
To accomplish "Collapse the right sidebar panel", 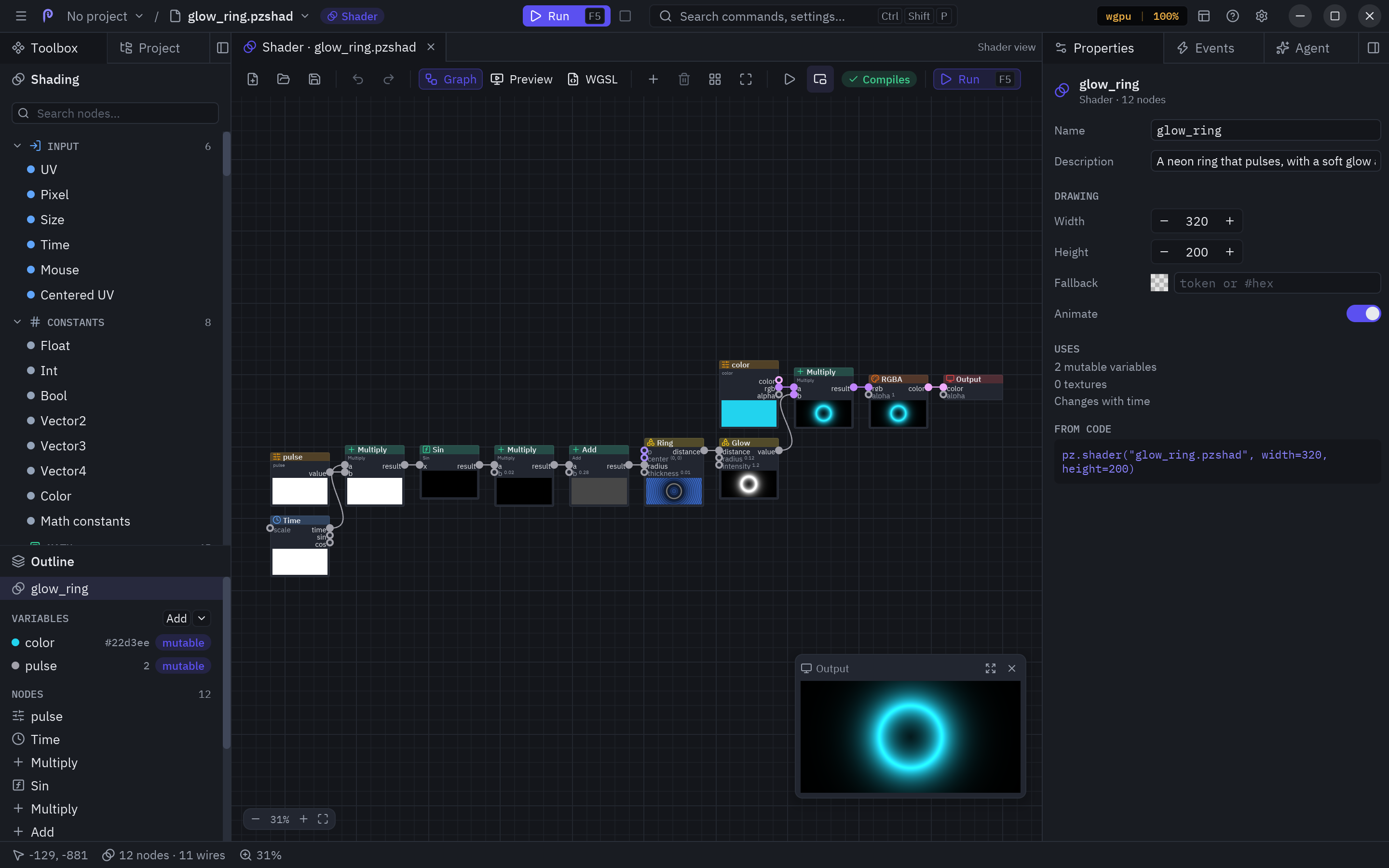I will click(1374, 48).
